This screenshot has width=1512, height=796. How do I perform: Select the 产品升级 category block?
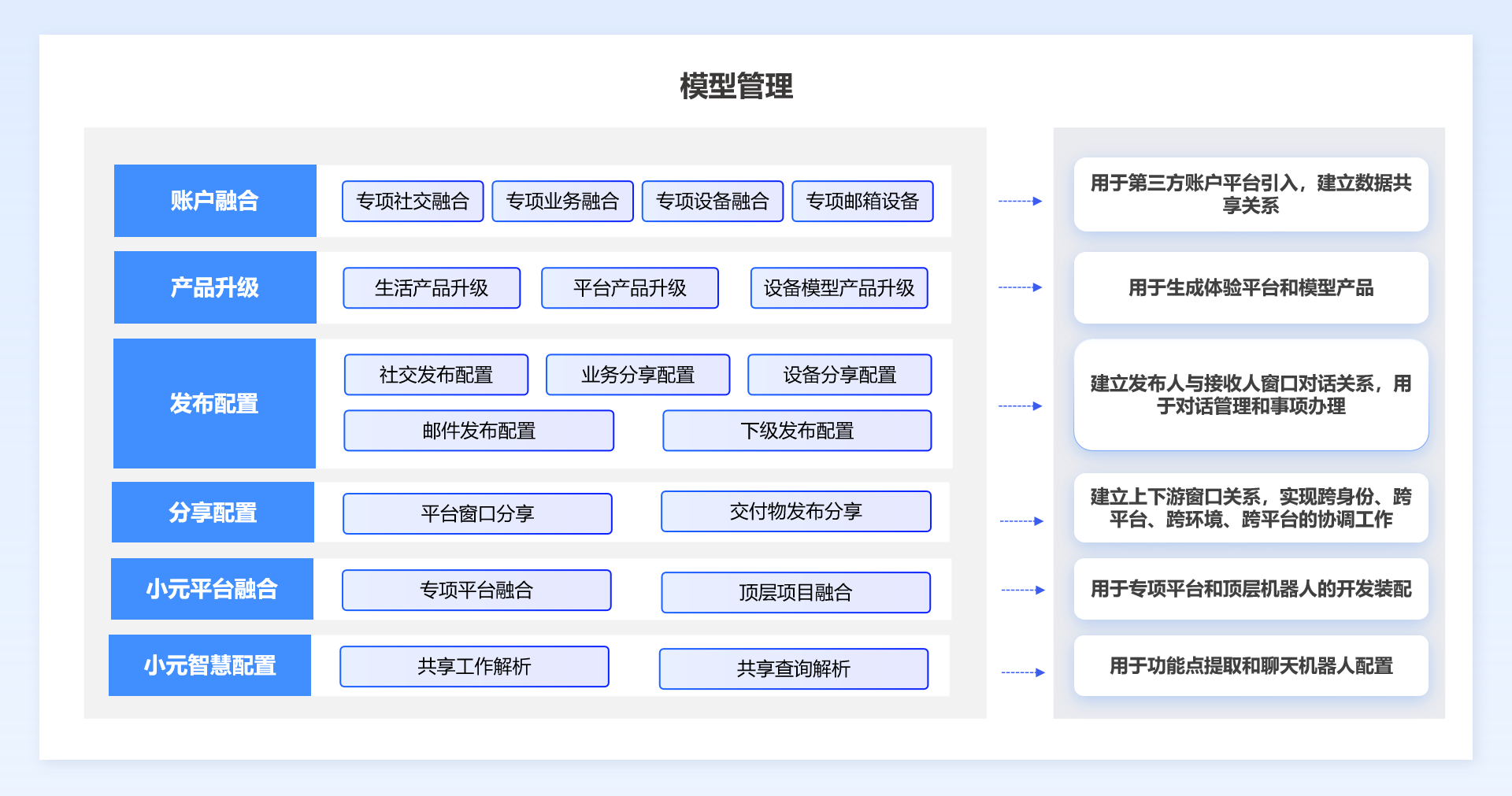[x=215, y=287]
